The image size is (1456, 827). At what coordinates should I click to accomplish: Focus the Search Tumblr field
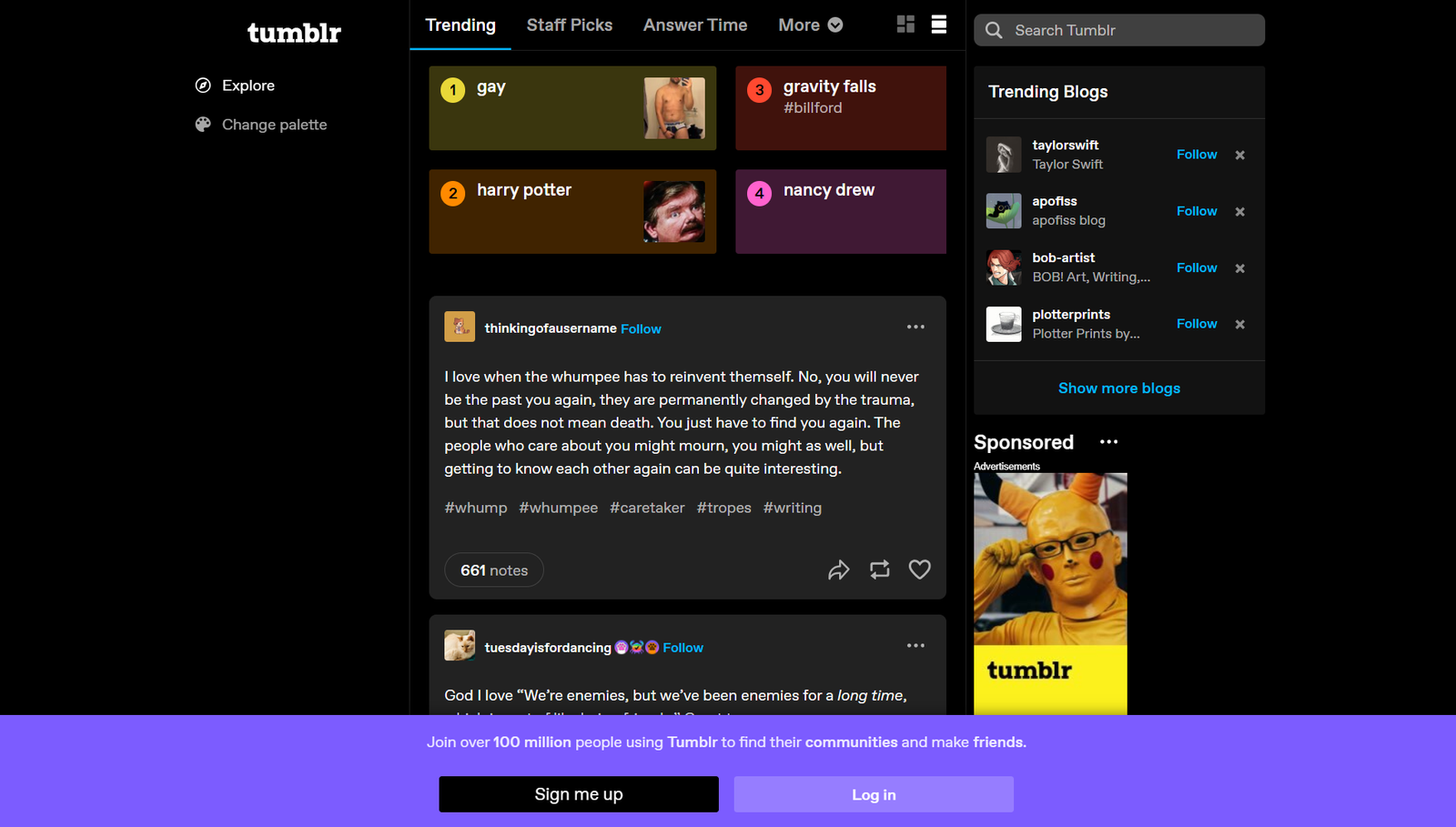click(1119, 30)
